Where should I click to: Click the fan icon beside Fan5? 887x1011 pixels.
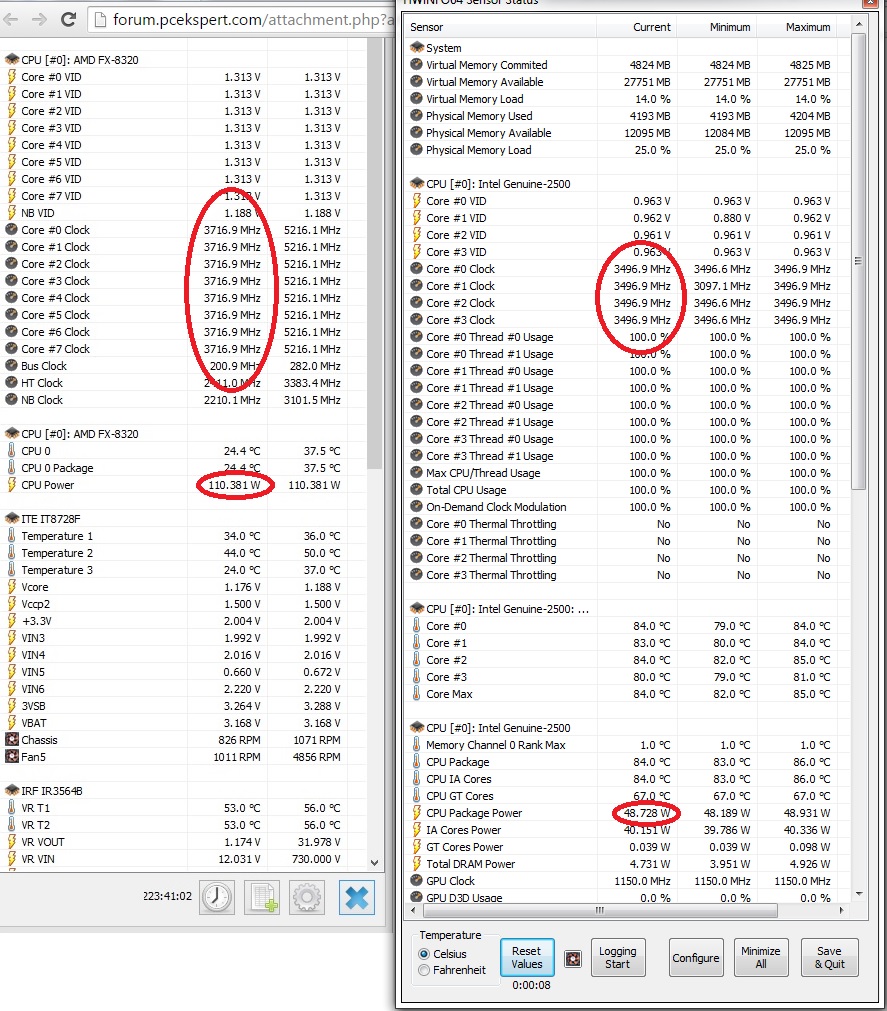pyautogui.click(x=12, y=756)
